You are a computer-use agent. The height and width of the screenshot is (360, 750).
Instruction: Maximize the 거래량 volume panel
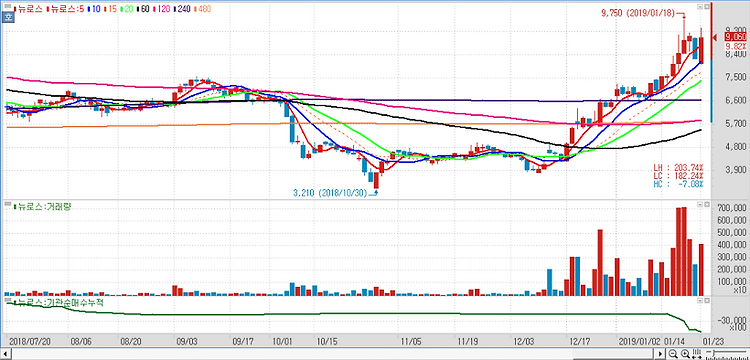tap(706, 204)
